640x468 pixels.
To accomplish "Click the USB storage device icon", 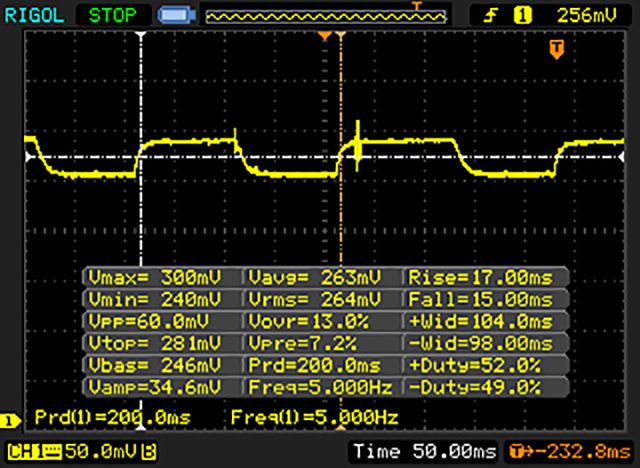I will coord(177,16).
